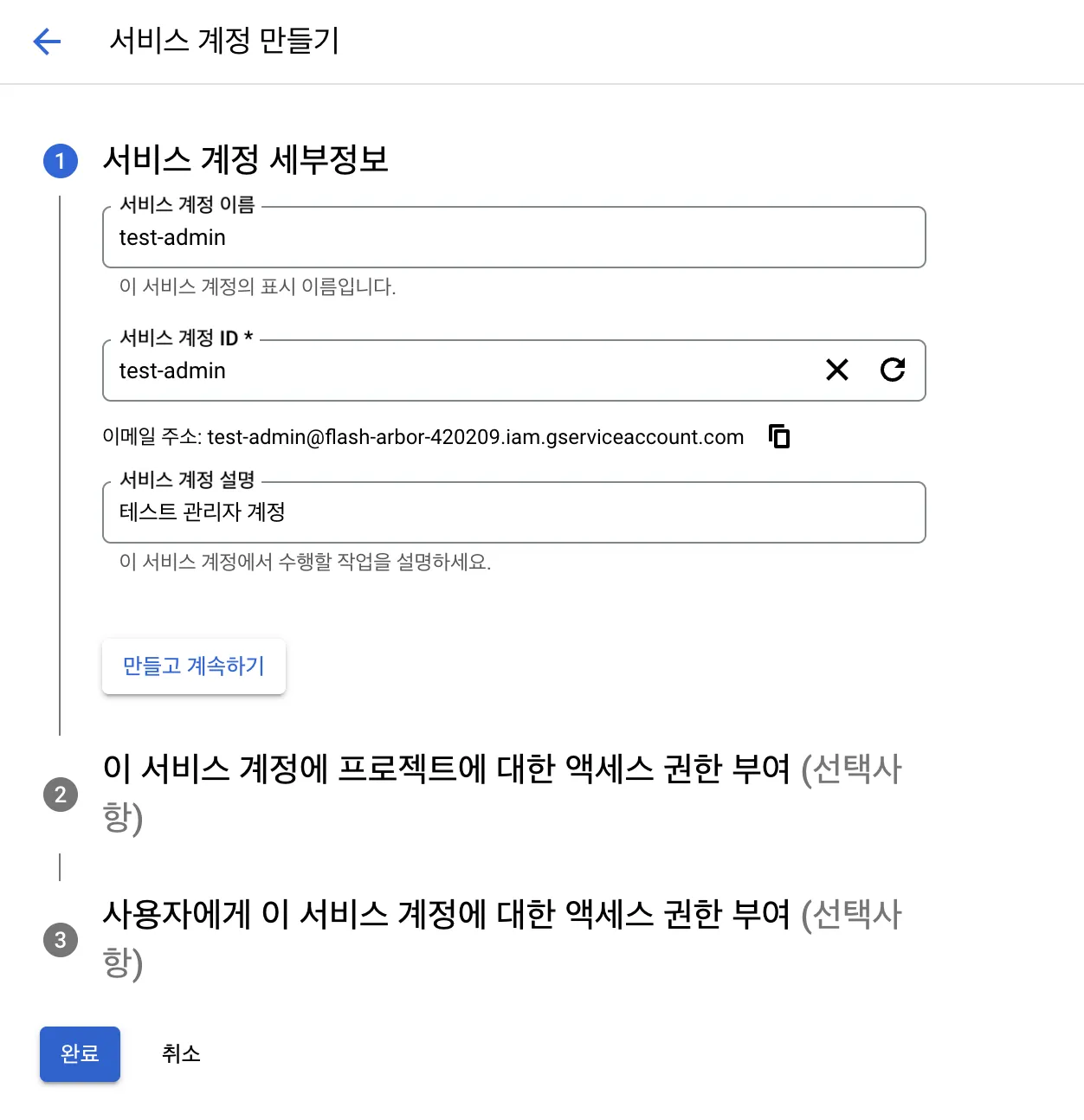Click the email address text line

click(x=423, y=437)
